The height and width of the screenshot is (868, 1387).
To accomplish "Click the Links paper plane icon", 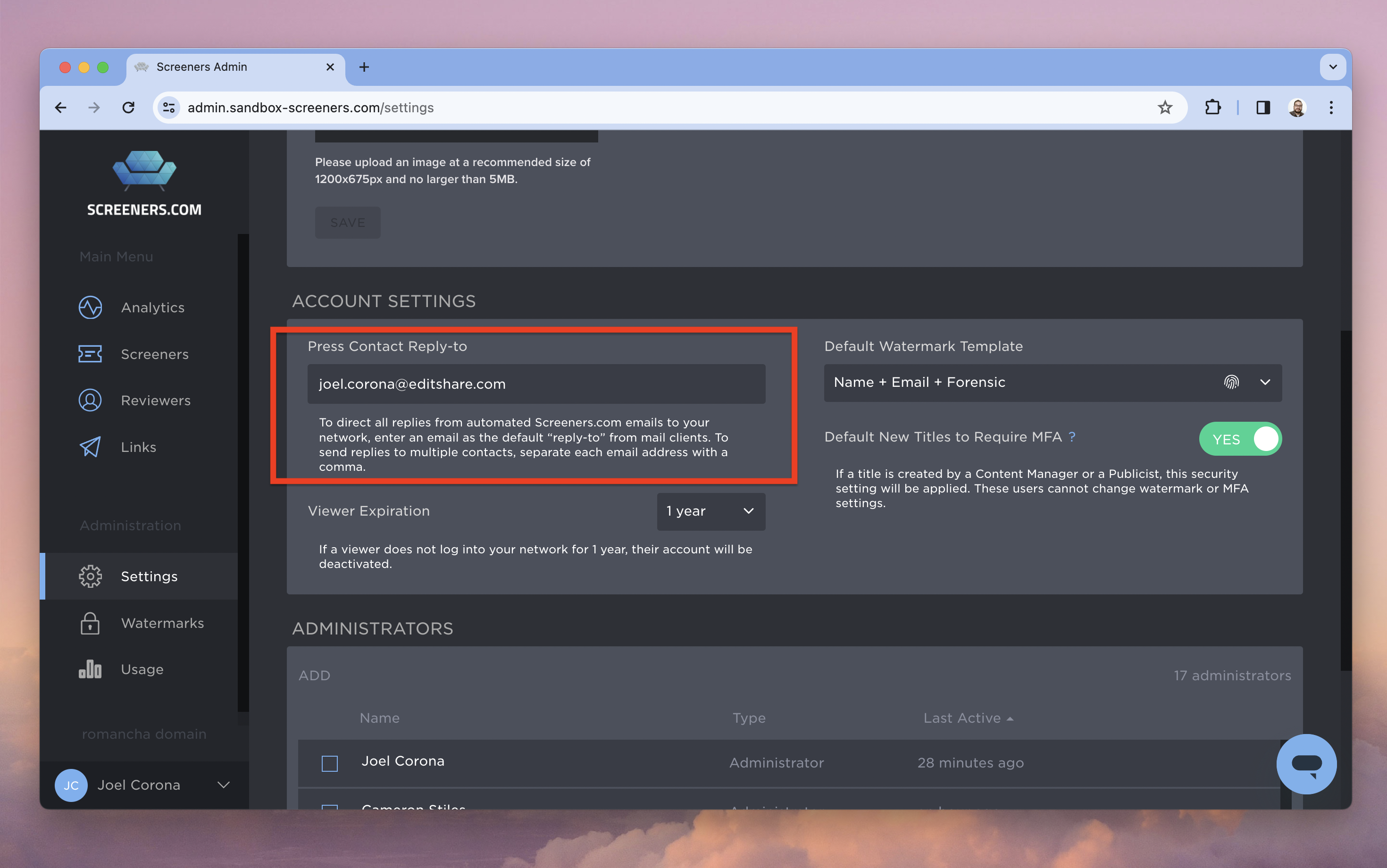I will pos(90,447).
